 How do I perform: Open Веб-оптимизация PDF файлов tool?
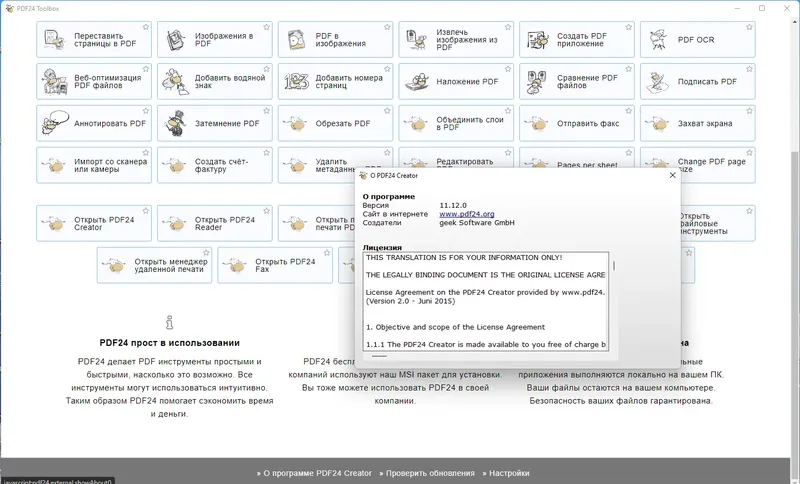point(94,82)
